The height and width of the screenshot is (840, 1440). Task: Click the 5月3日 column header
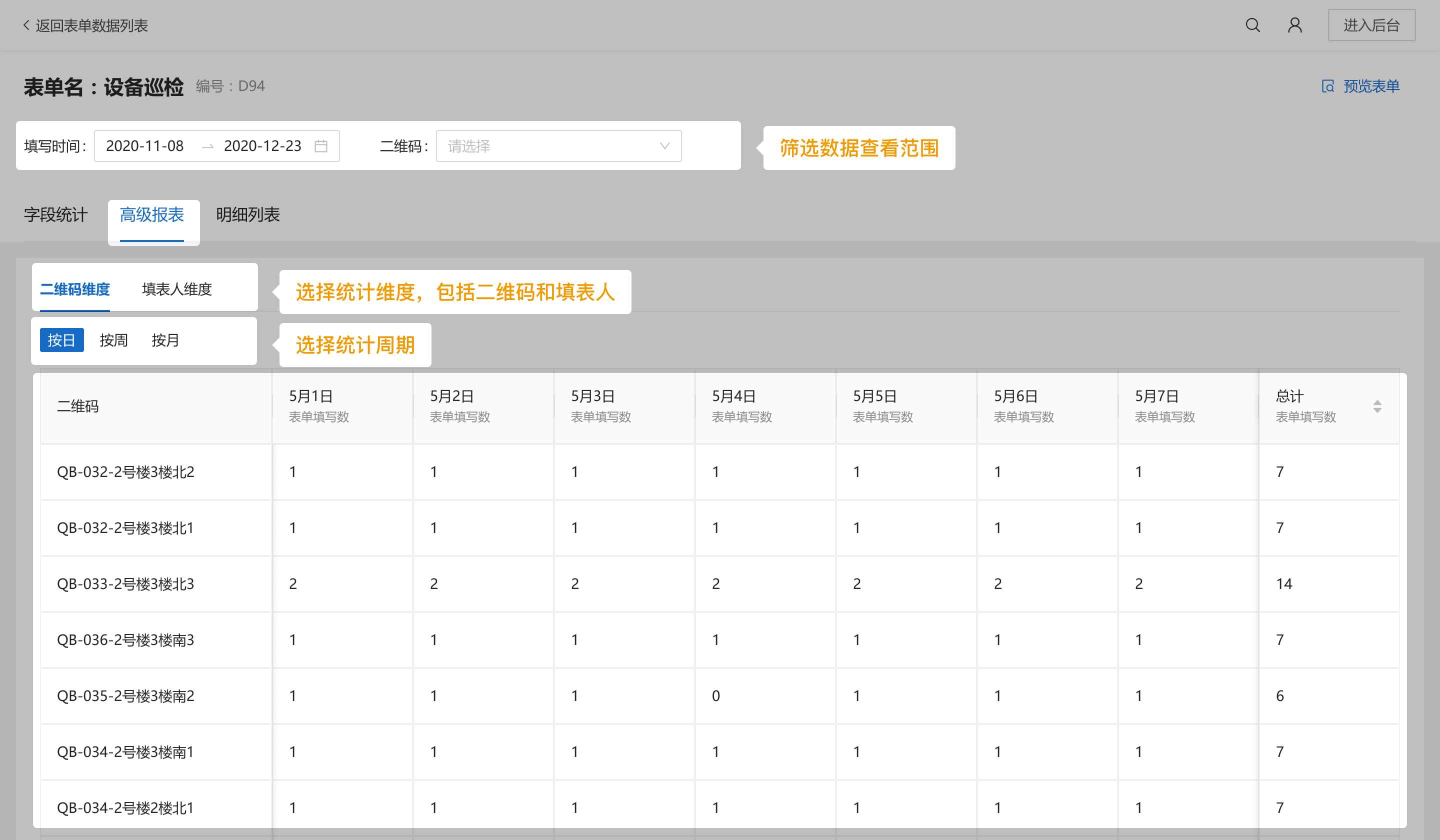[x=624, y=406]
